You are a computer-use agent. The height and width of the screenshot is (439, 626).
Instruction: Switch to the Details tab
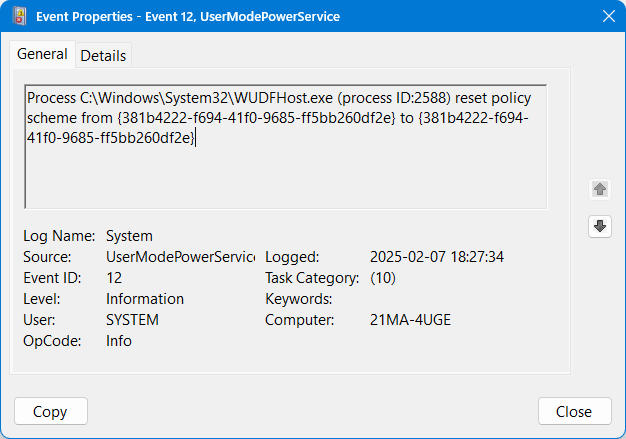tap(103, 56)
